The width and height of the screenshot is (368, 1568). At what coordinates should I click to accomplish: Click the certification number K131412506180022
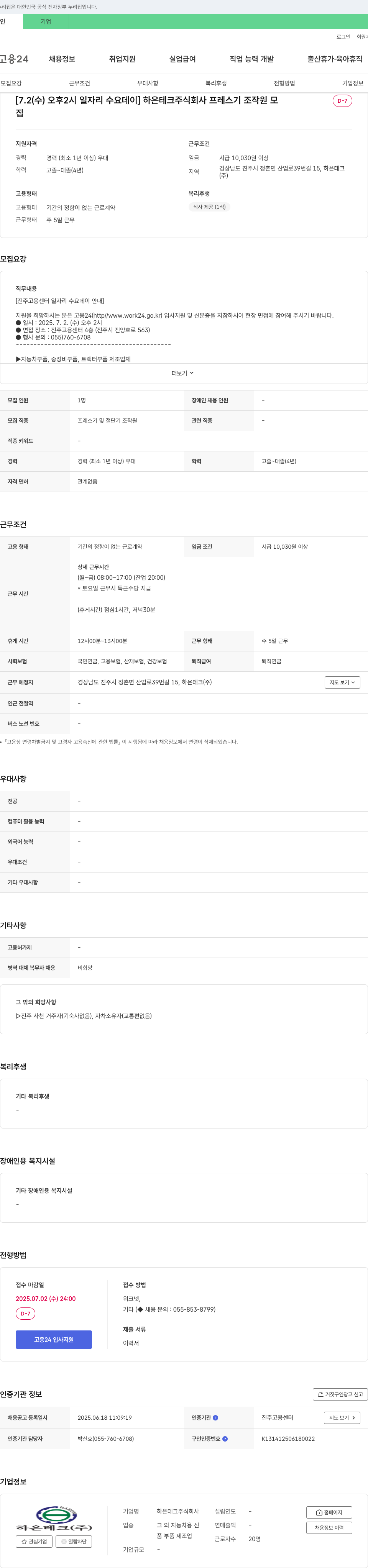[287, 1439]
